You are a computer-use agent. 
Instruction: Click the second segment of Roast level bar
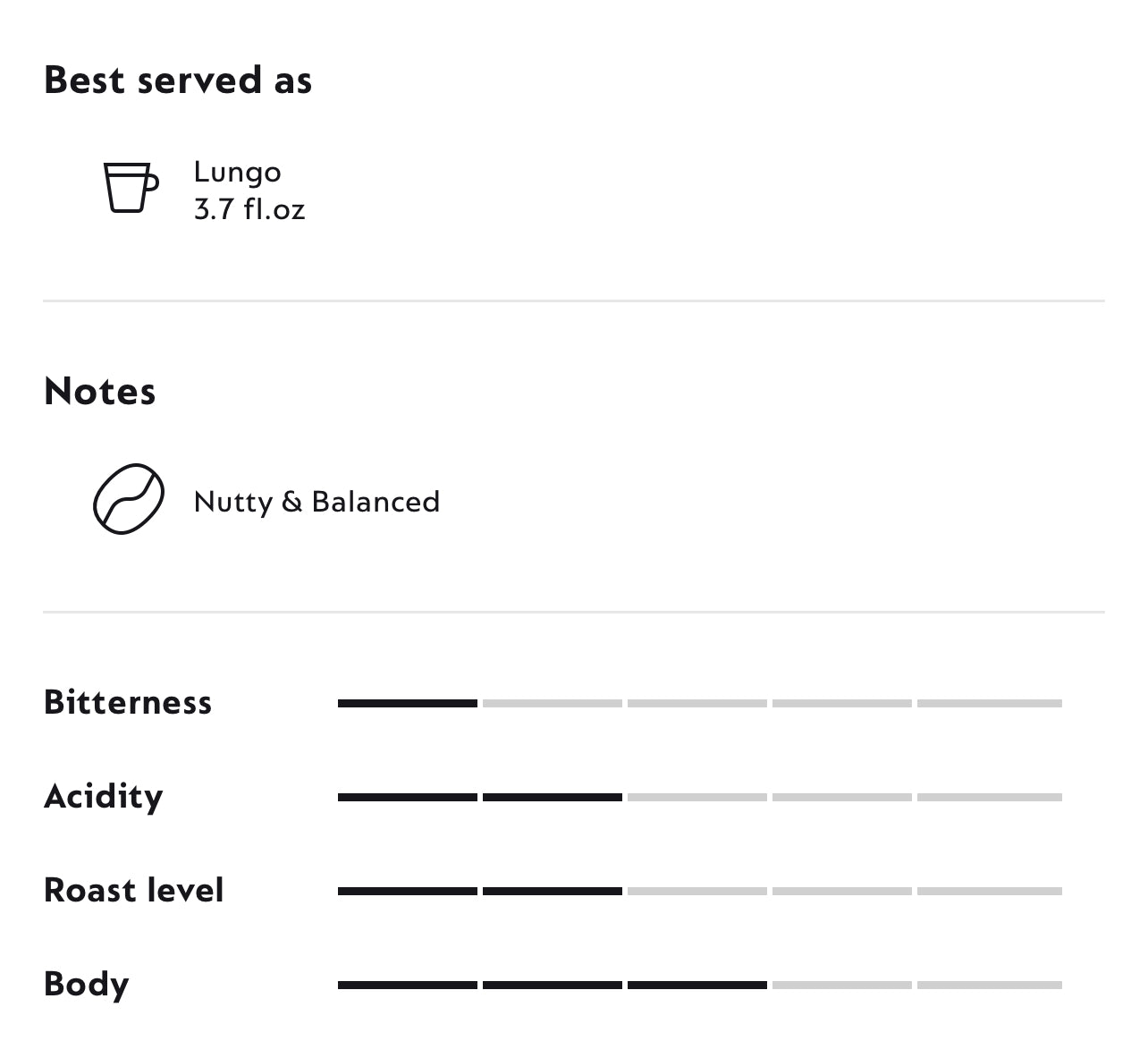pyautogui.click(x=553, y=891)
